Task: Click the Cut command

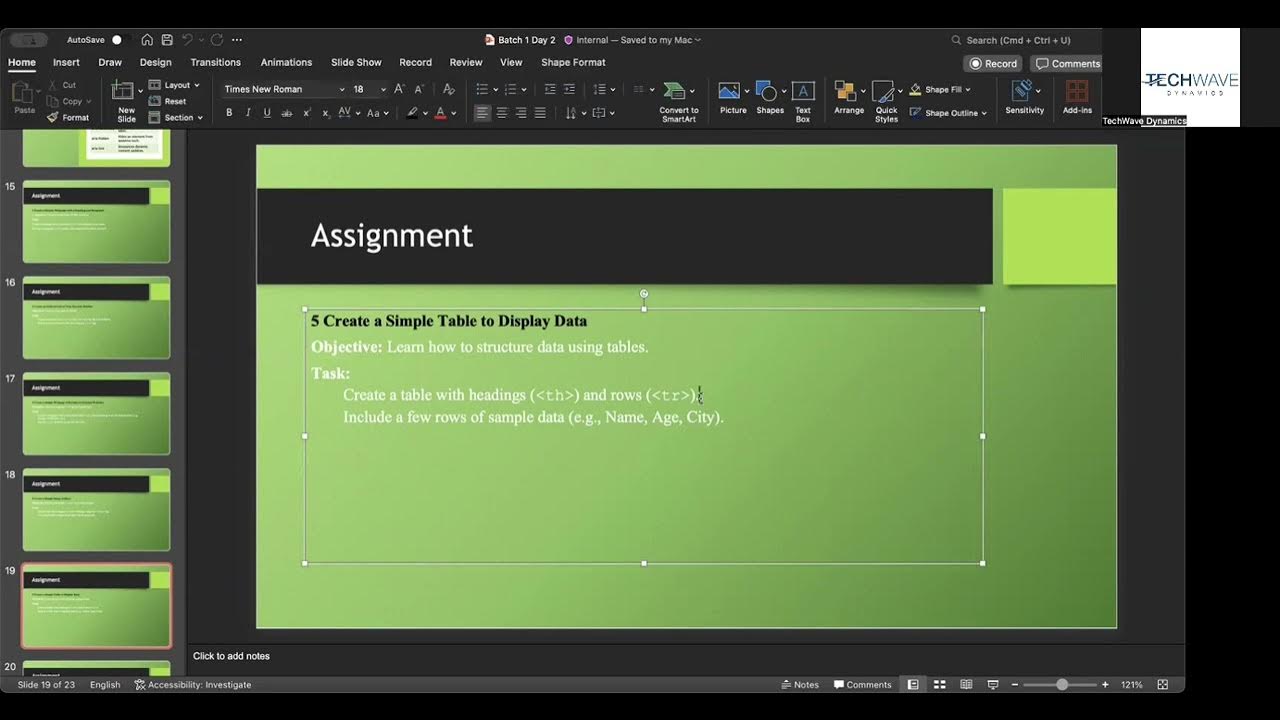Action: click(x=62, y=85)
